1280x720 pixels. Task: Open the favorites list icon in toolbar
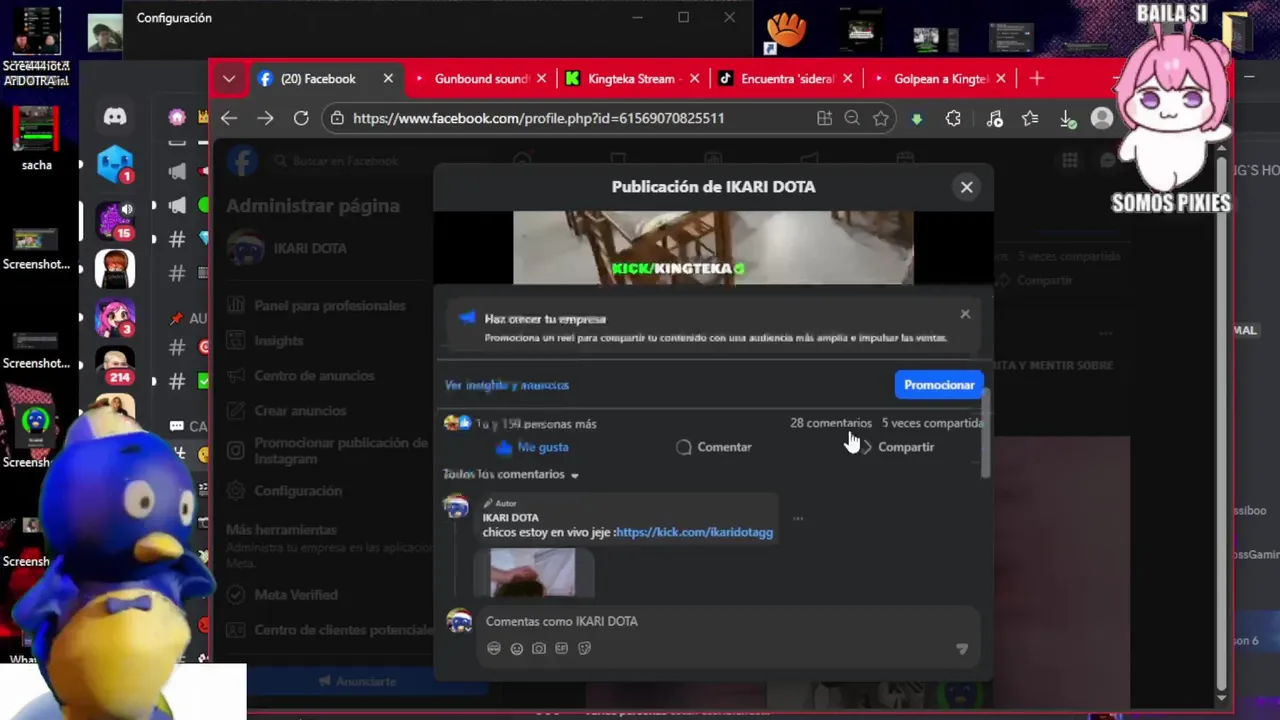coord(1030,118)
